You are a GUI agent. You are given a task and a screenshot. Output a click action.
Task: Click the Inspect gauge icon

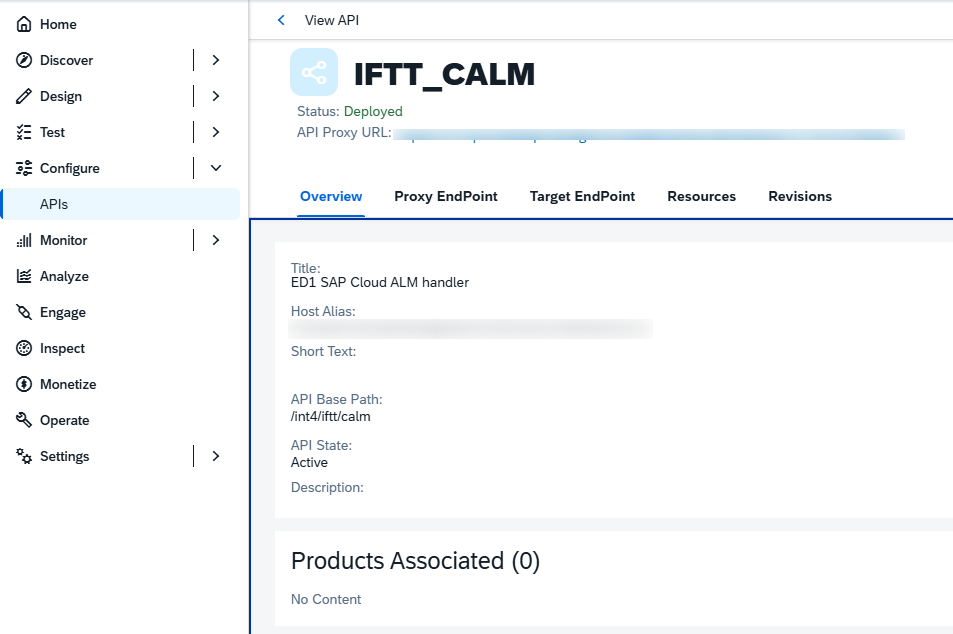[24, 348]
